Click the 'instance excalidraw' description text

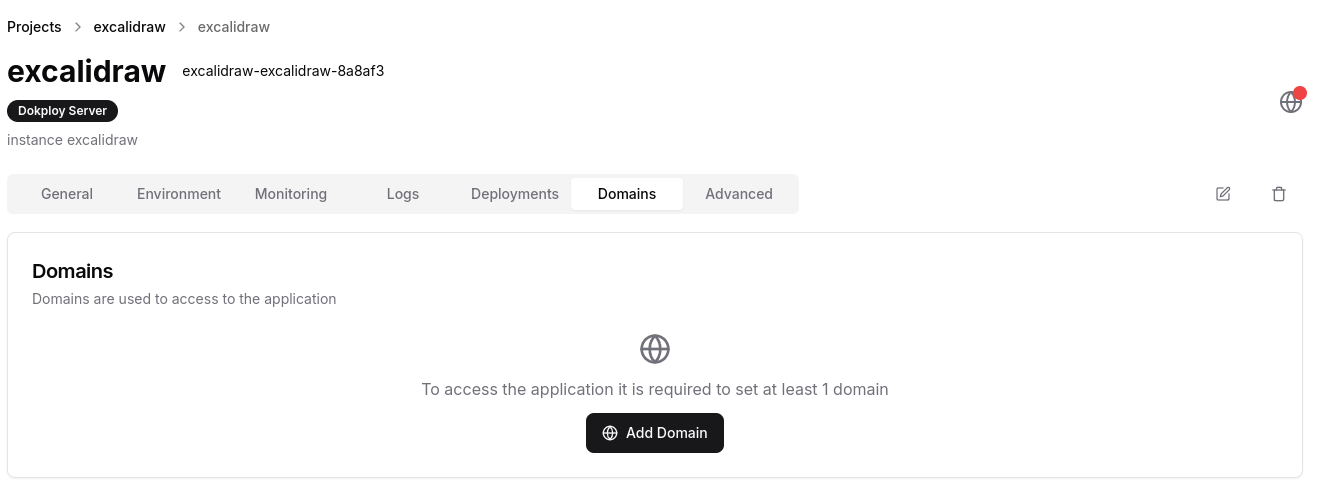pyautogui.click(x=72, y=140)
